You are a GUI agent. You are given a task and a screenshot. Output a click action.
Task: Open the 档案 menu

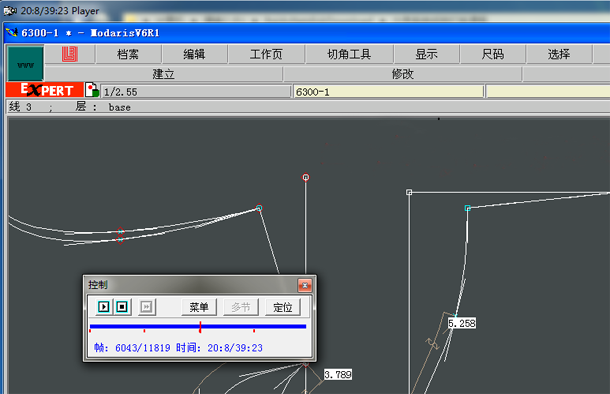pos(128,54)
